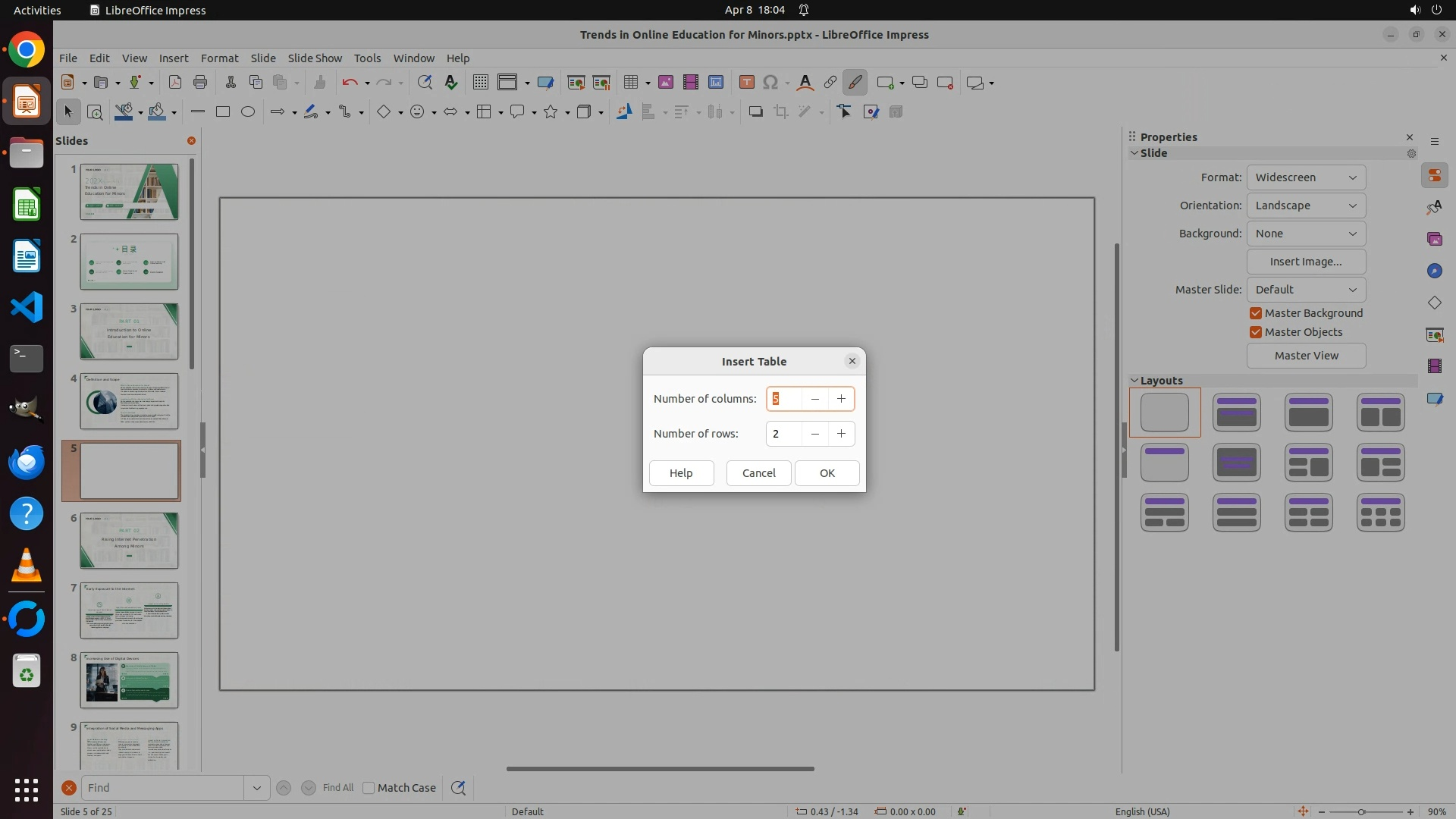Open the Format menu

click(219, 58)
